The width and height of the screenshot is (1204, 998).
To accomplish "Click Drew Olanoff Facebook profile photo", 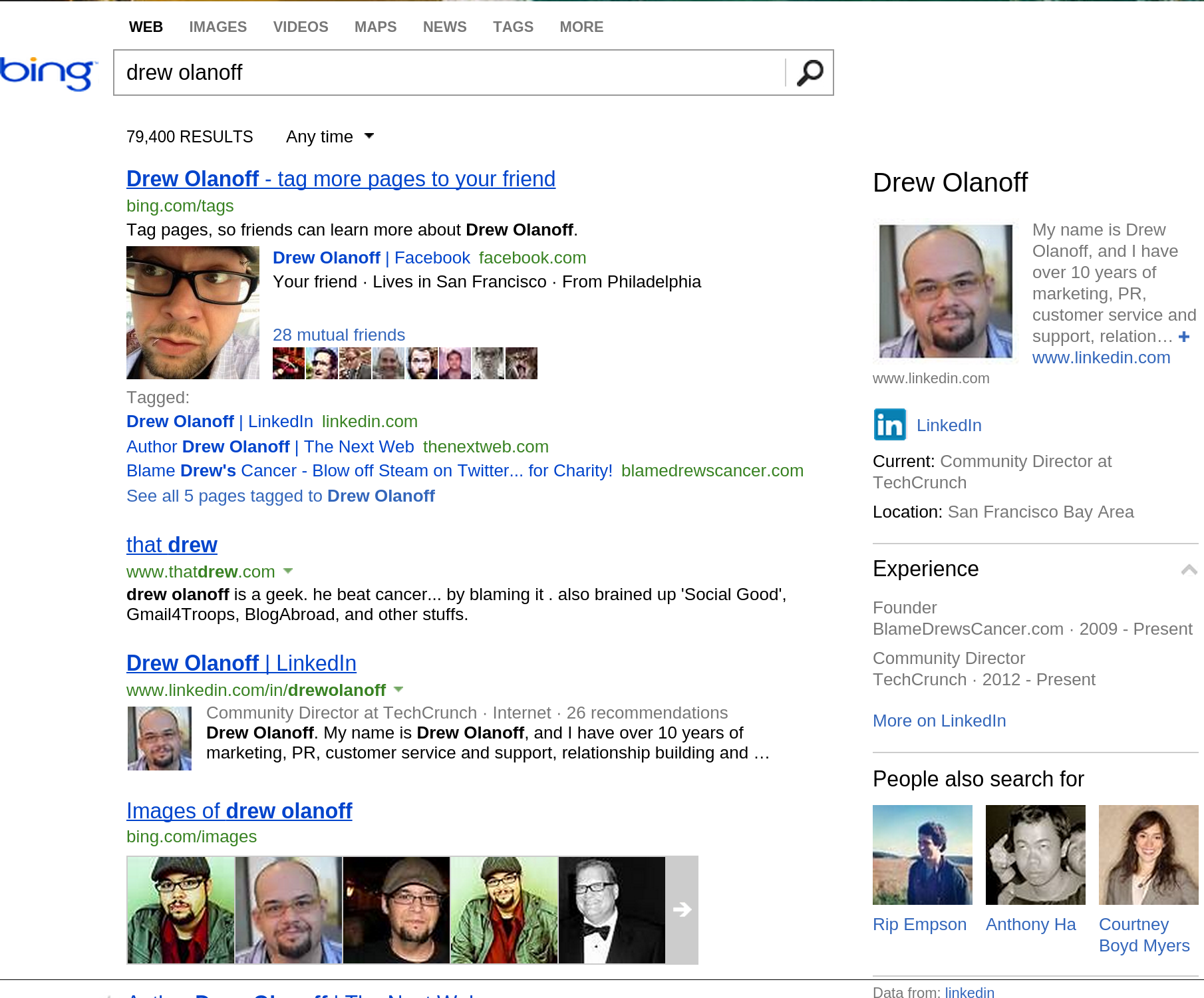I will [193, 313].
